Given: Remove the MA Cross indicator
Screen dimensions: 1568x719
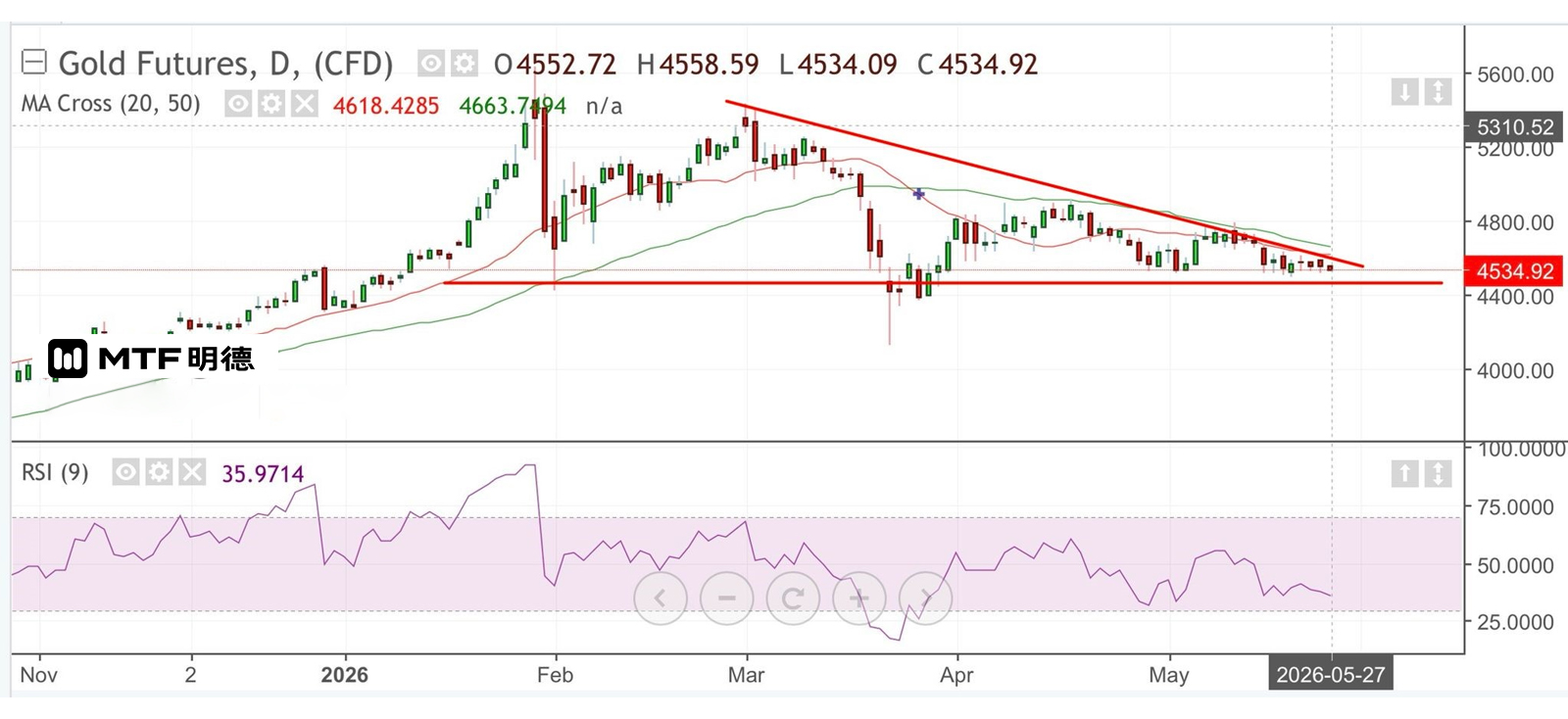Looking at the screenshot, I should point(305,104).
